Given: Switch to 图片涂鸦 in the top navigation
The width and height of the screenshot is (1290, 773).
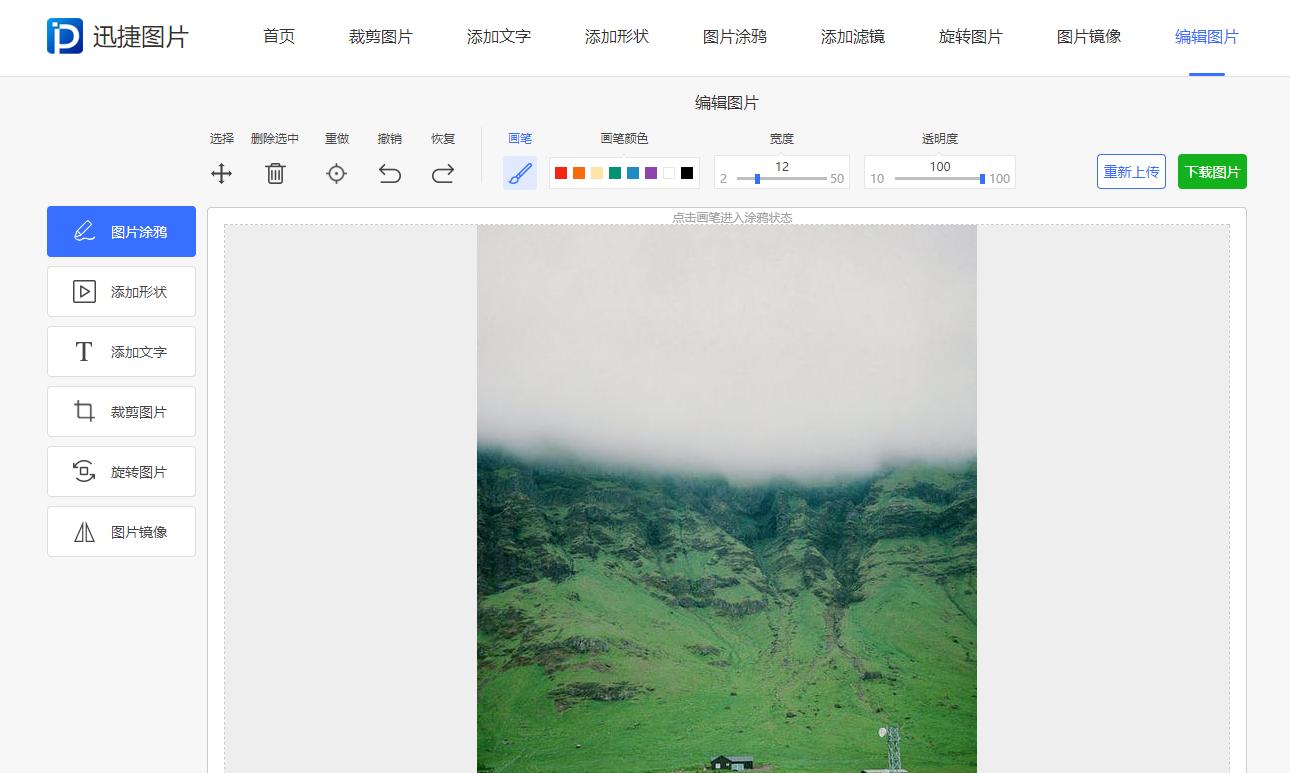Looking at the screenshot, I should [x=734, y=37].
